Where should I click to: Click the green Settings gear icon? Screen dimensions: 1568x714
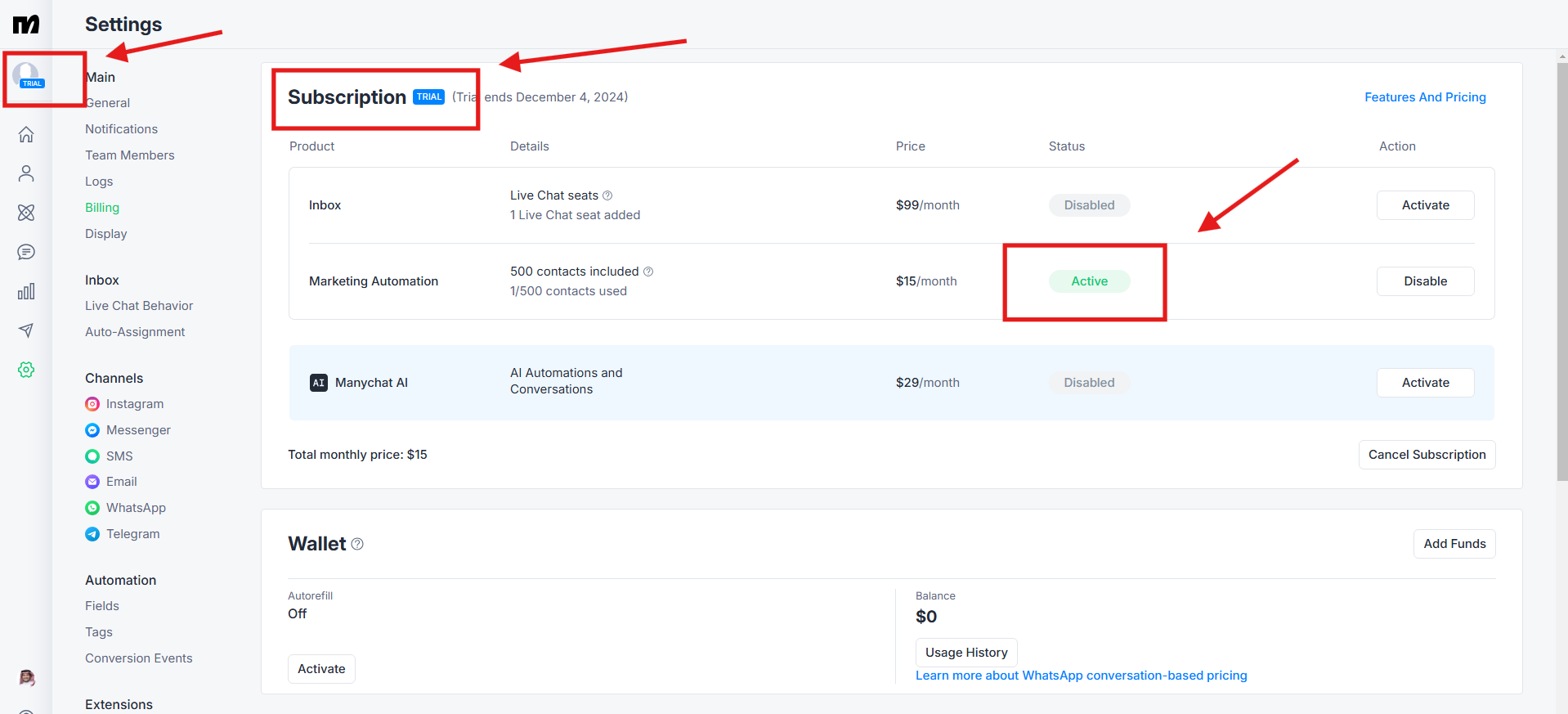pos(26,370)
